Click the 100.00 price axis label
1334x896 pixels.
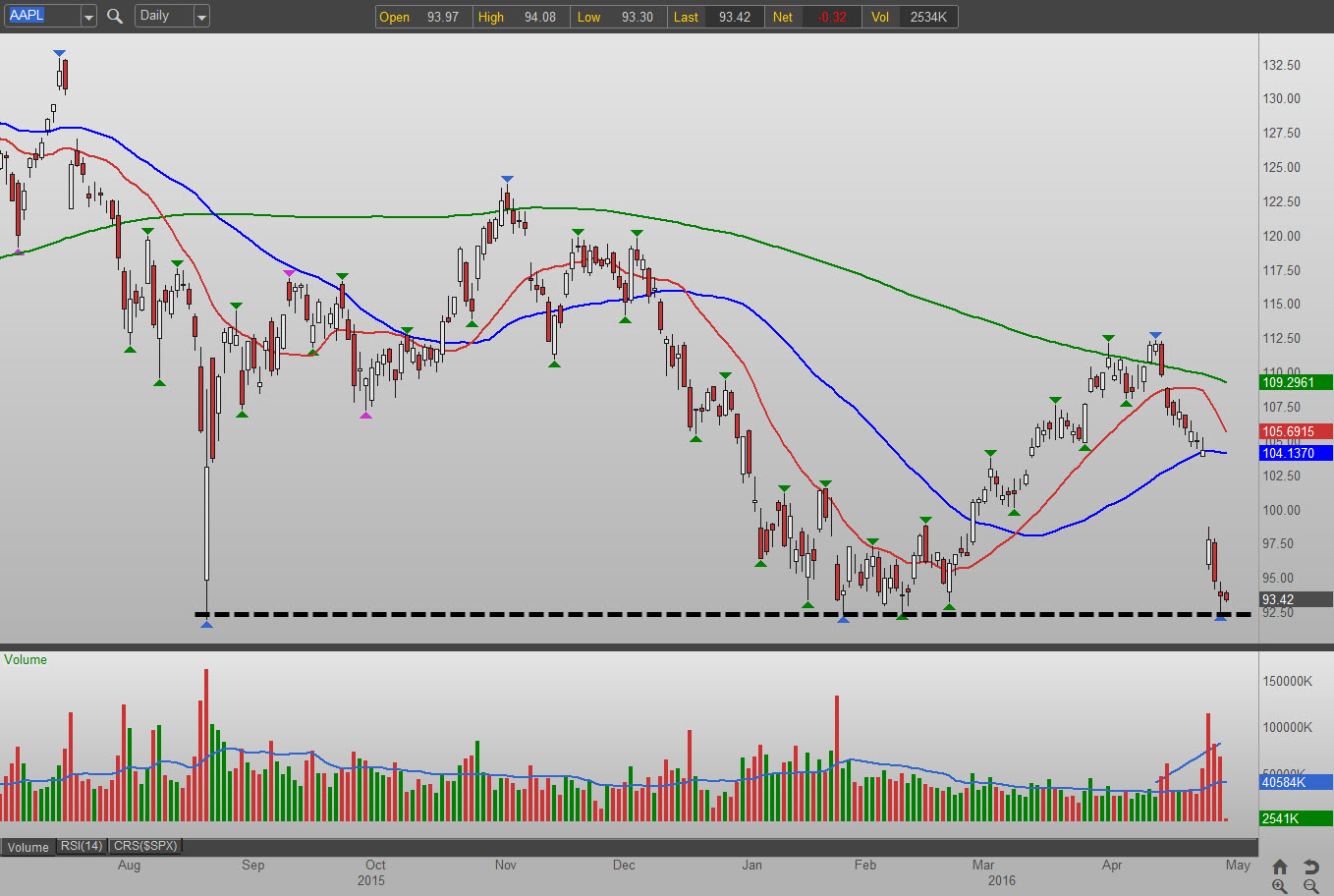pyautogui.click(x=1282, y=510)
